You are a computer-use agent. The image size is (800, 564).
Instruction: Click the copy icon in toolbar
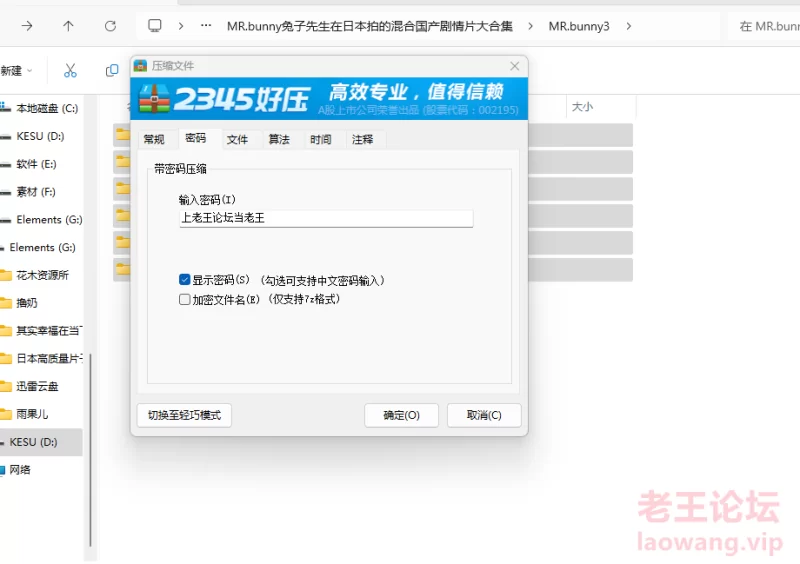112,70
